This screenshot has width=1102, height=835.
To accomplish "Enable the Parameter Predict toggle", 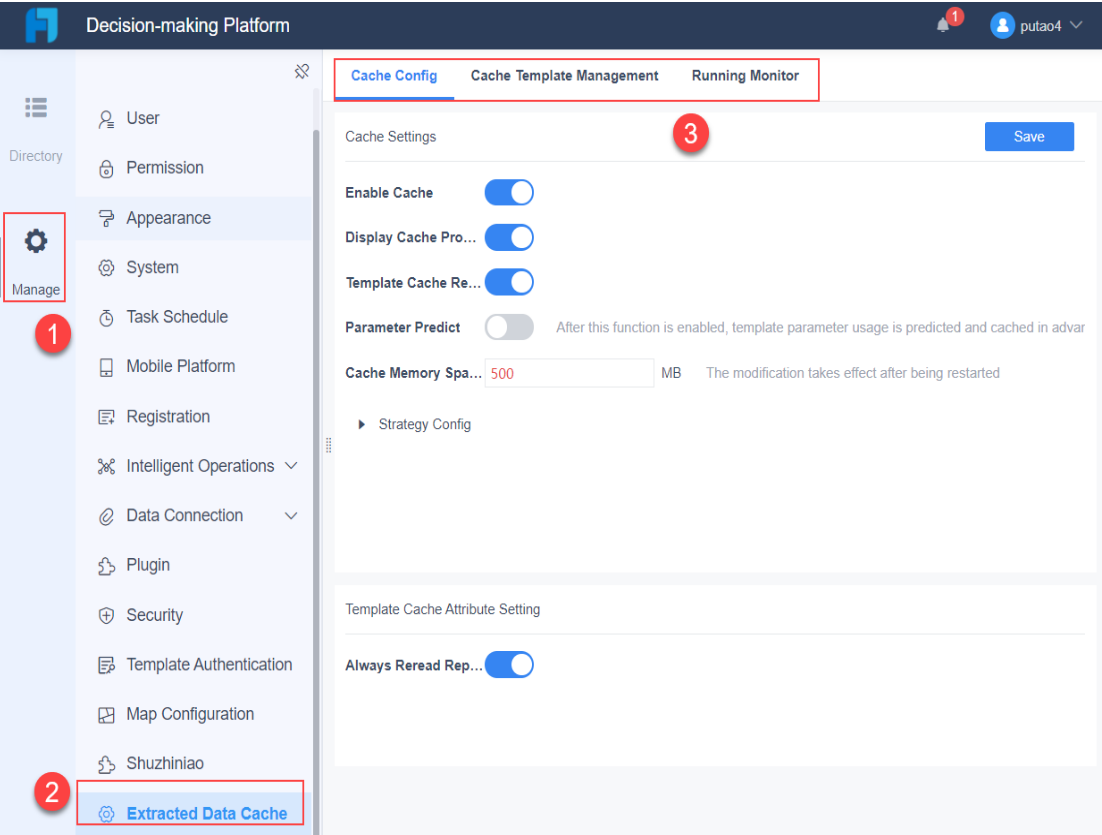I will coord(508,327).
